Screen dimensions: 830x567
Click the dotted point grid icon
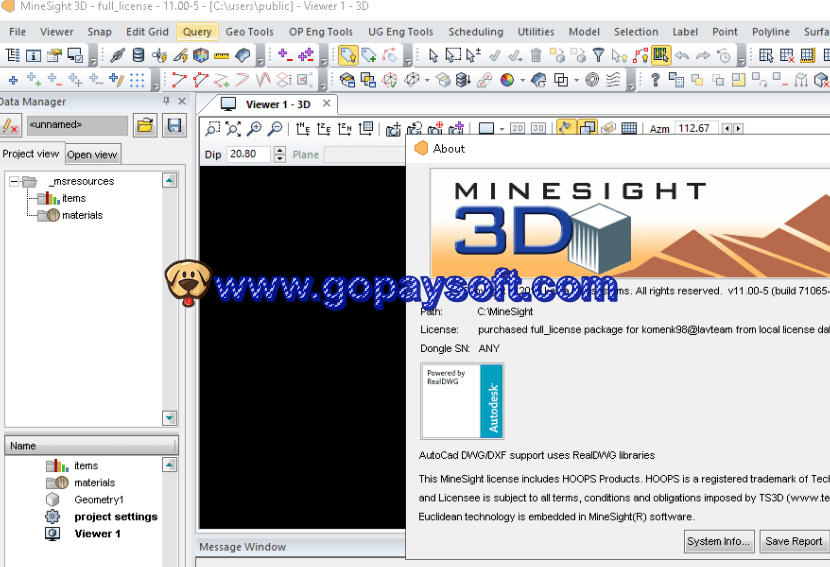(137, 80)
